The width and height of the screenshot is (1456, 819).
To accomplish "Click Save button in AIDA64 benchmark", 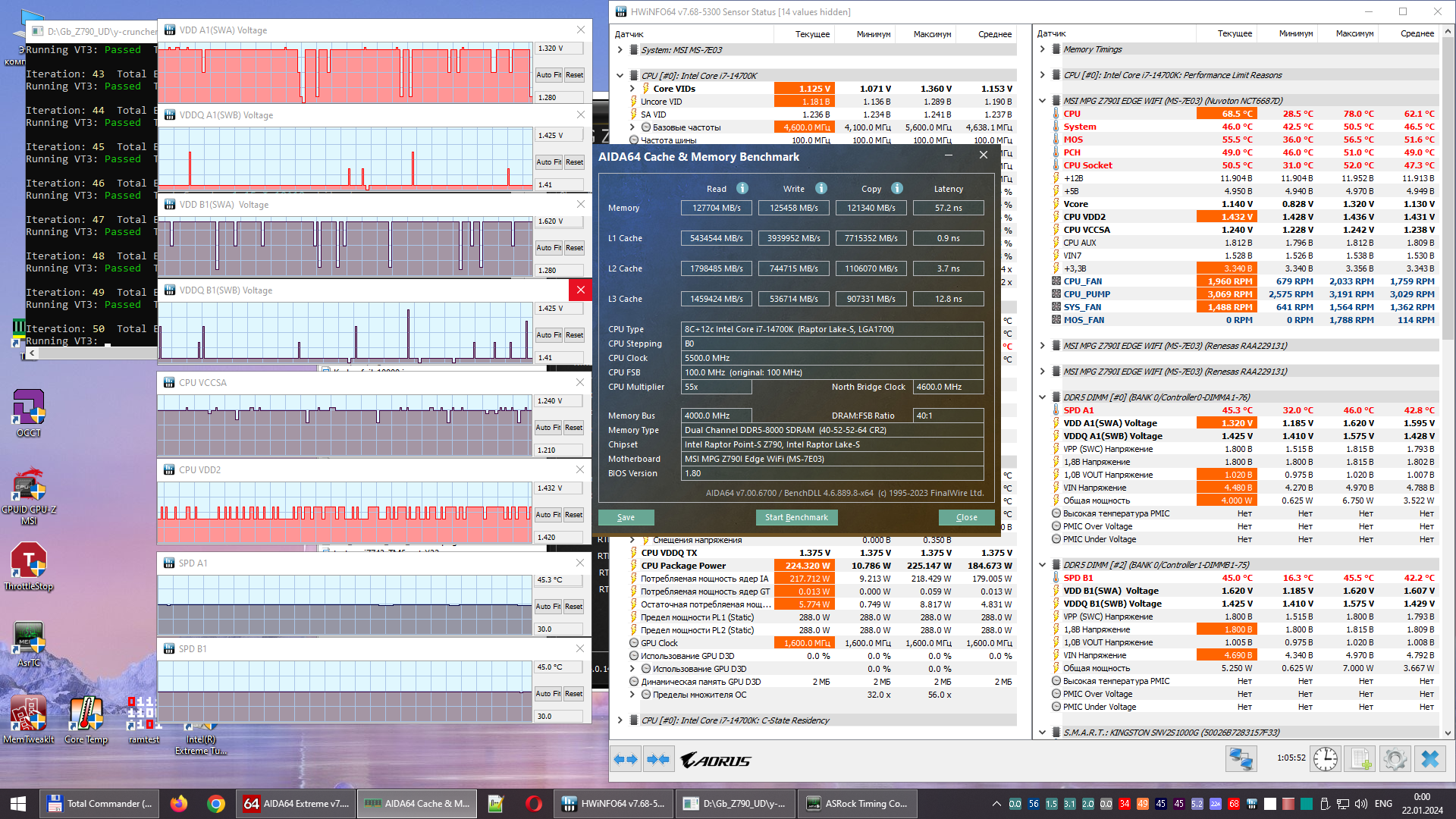I will point(626,517).
